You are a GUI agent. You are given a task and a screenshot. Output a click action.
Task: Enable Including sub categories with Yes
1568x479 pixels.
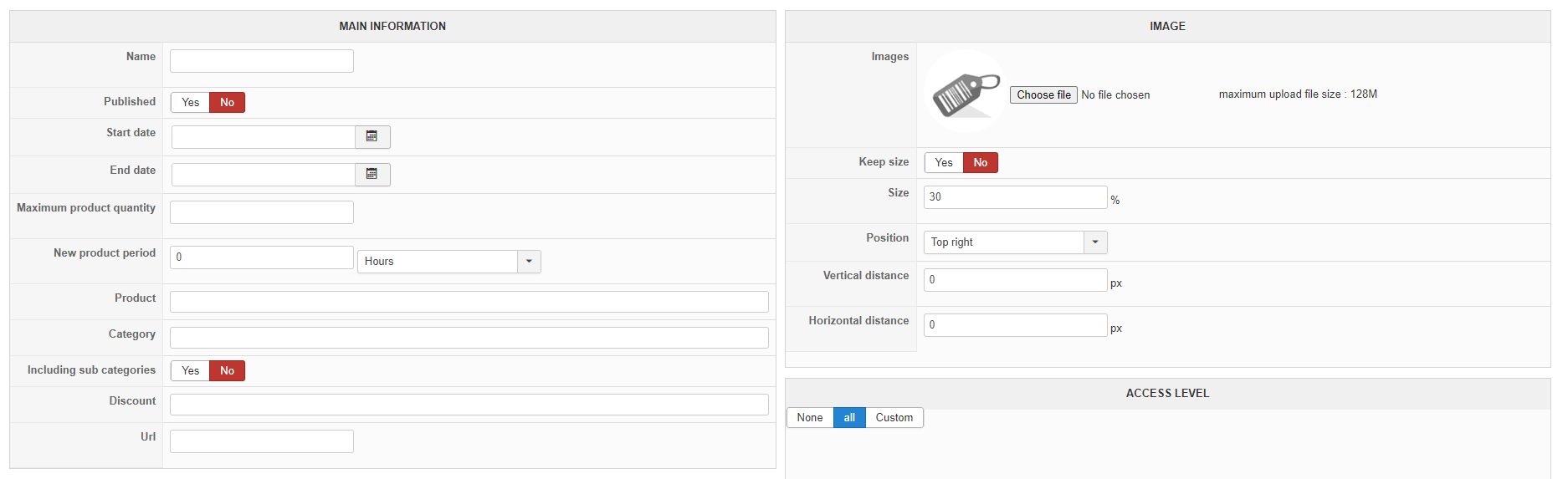pyautogui.click(x=190, y=371)
